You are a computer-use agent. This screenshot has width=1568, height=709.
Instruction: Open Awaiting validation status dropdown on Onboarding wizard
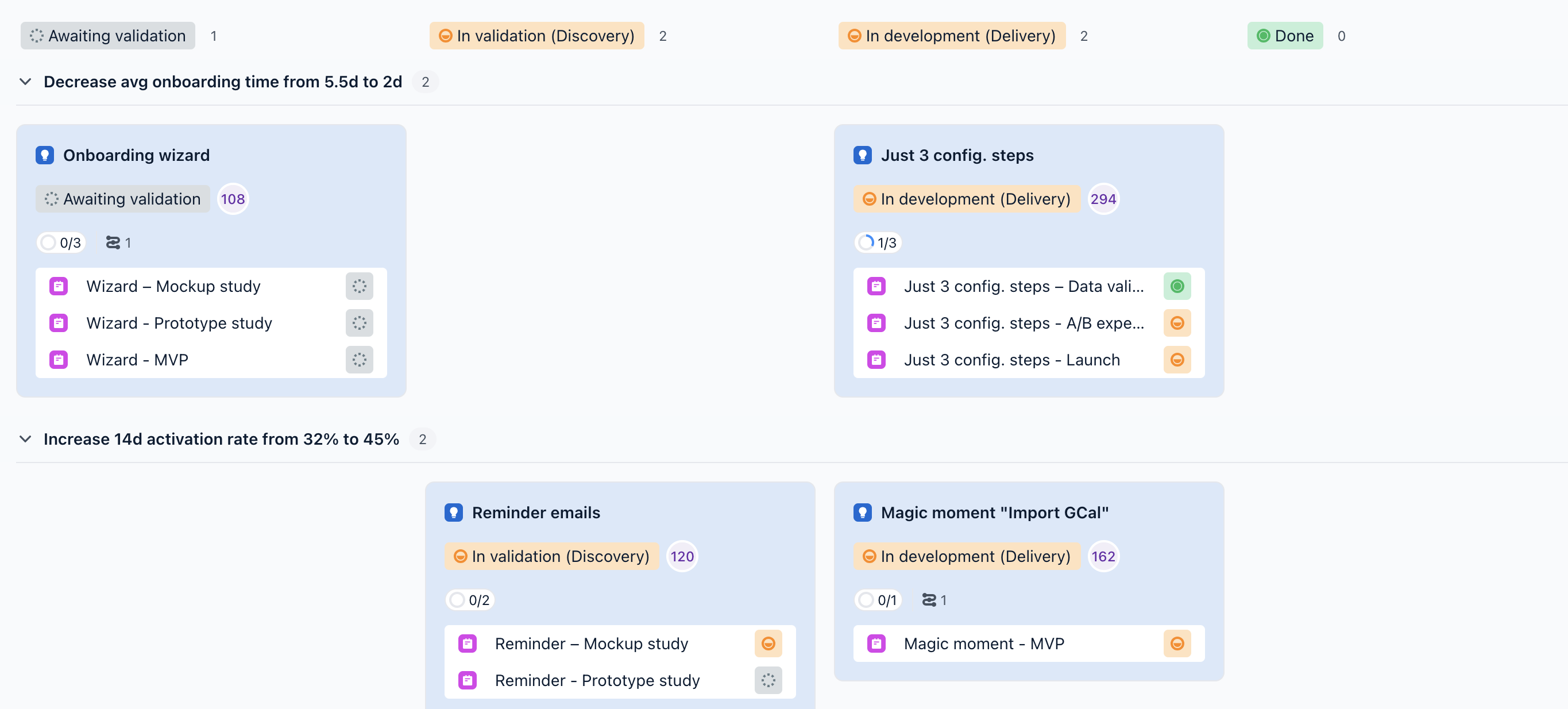click(123, 199)
